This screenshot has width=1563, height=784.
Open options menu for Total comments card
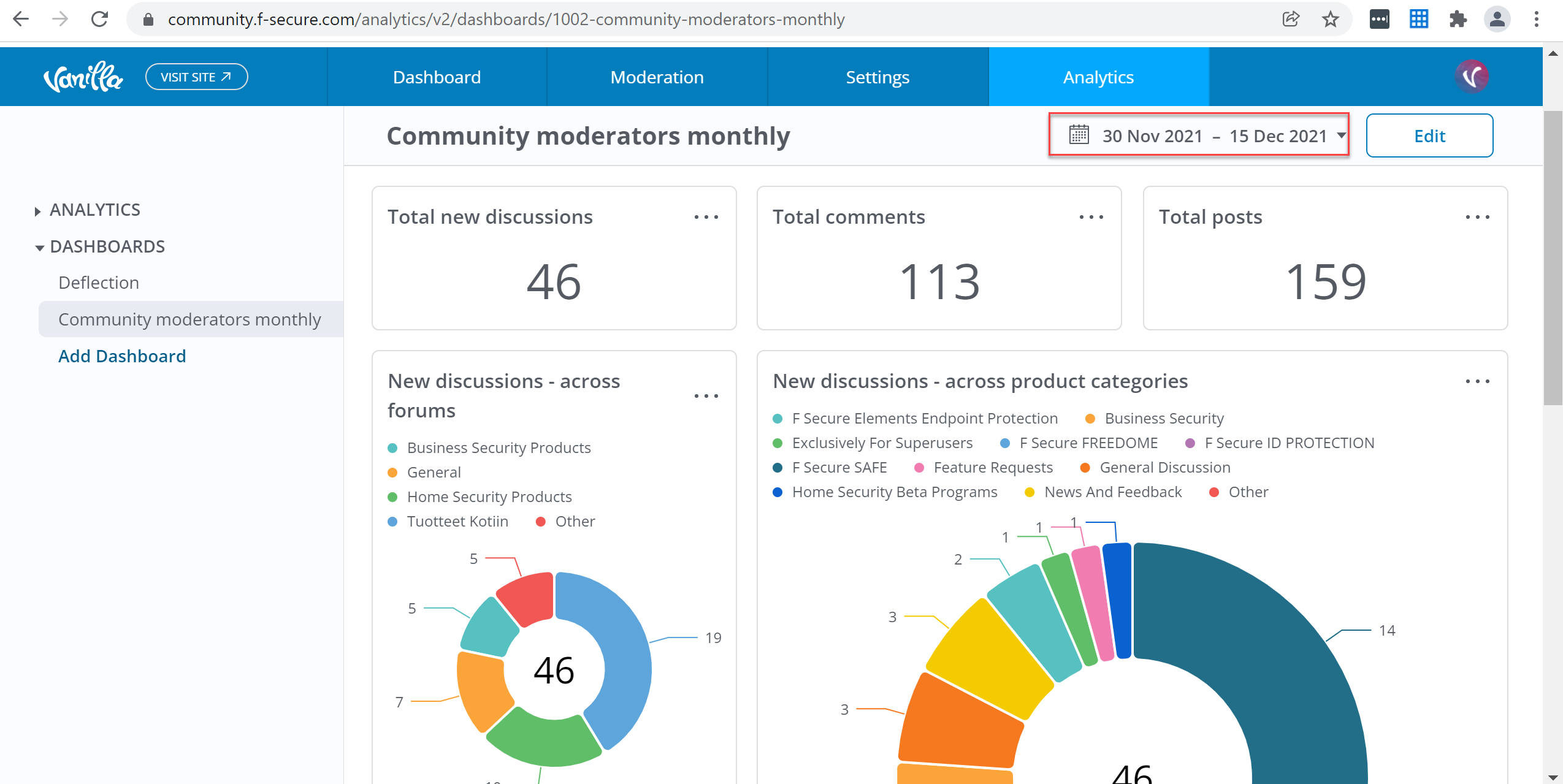pos(1091,217)
